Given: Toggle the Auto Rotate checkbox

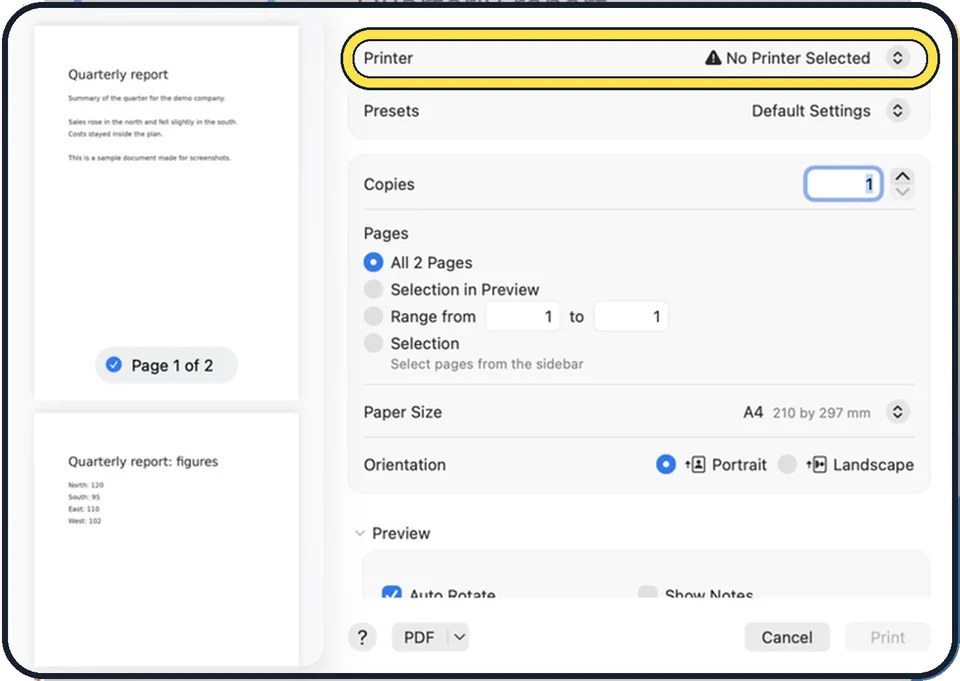Looking at the screenshot, I should [x=391, y=592].
